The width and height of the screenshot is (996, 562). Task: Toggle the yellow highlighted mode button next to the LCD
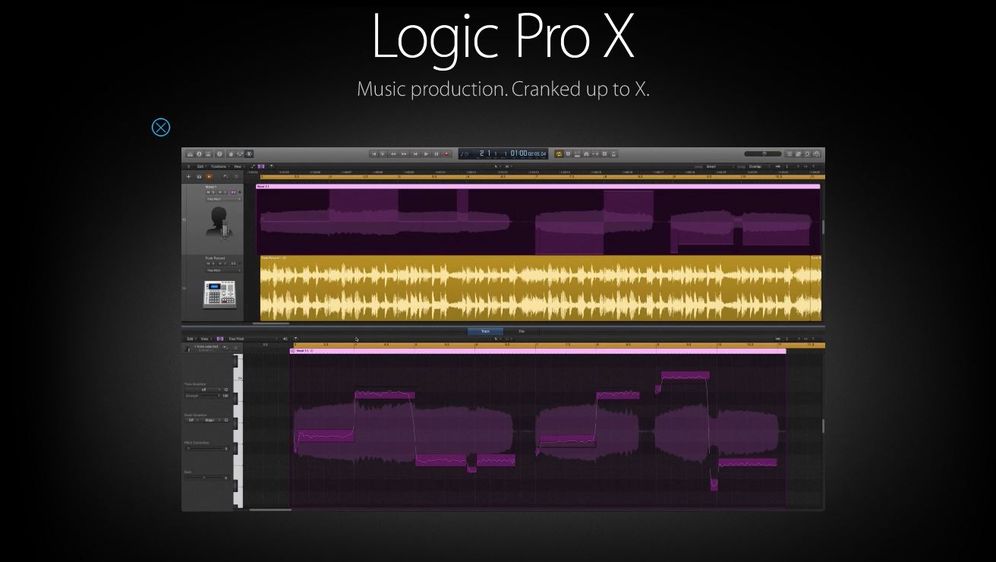(x=558, y=154)
